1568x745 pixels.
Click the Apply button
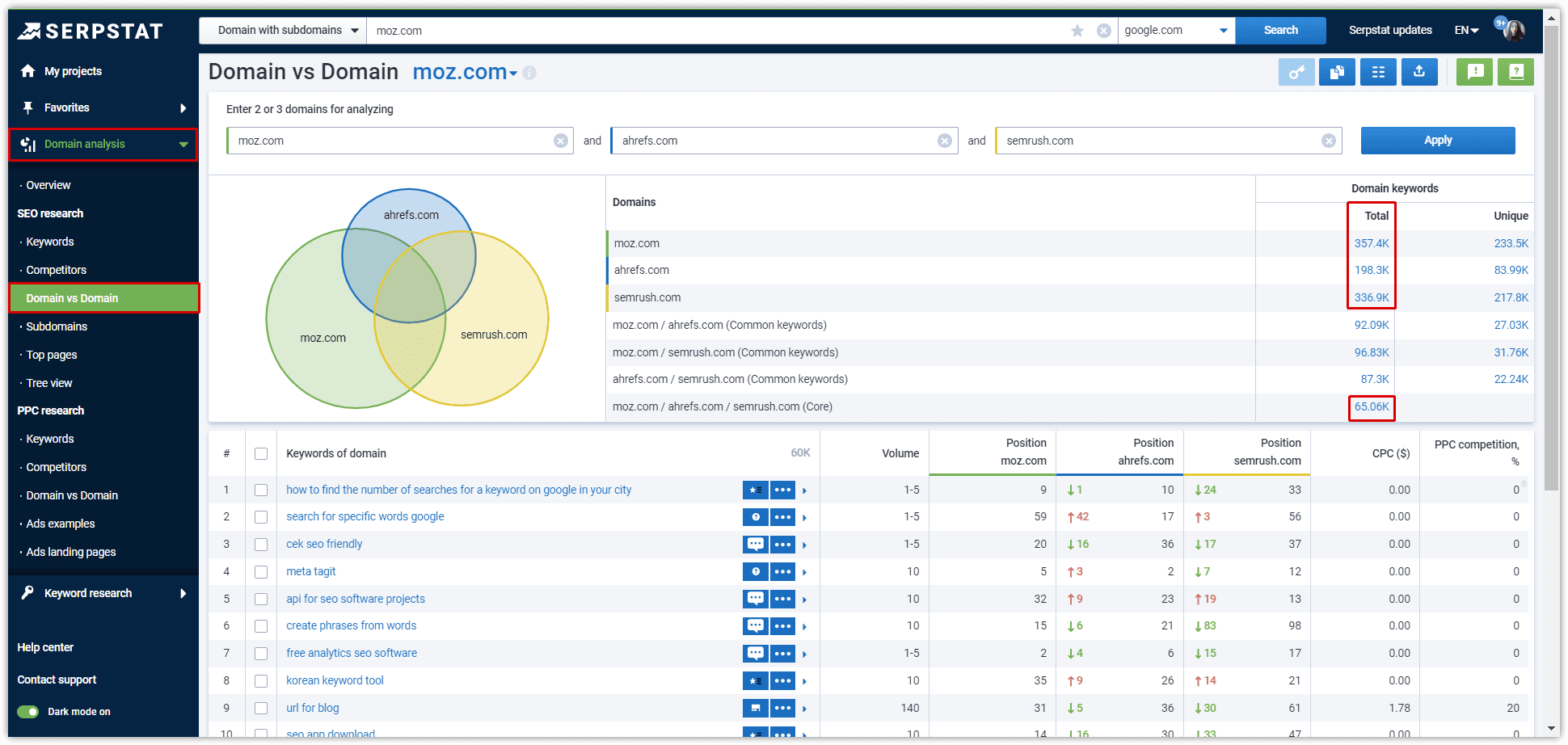click(x=1438, y=141)
